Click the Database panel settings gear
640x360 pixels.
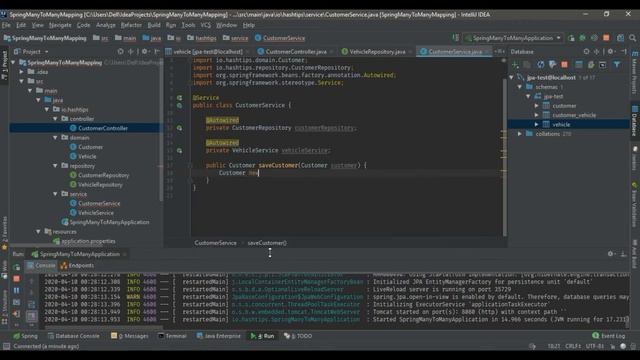[x=611, y=51]
